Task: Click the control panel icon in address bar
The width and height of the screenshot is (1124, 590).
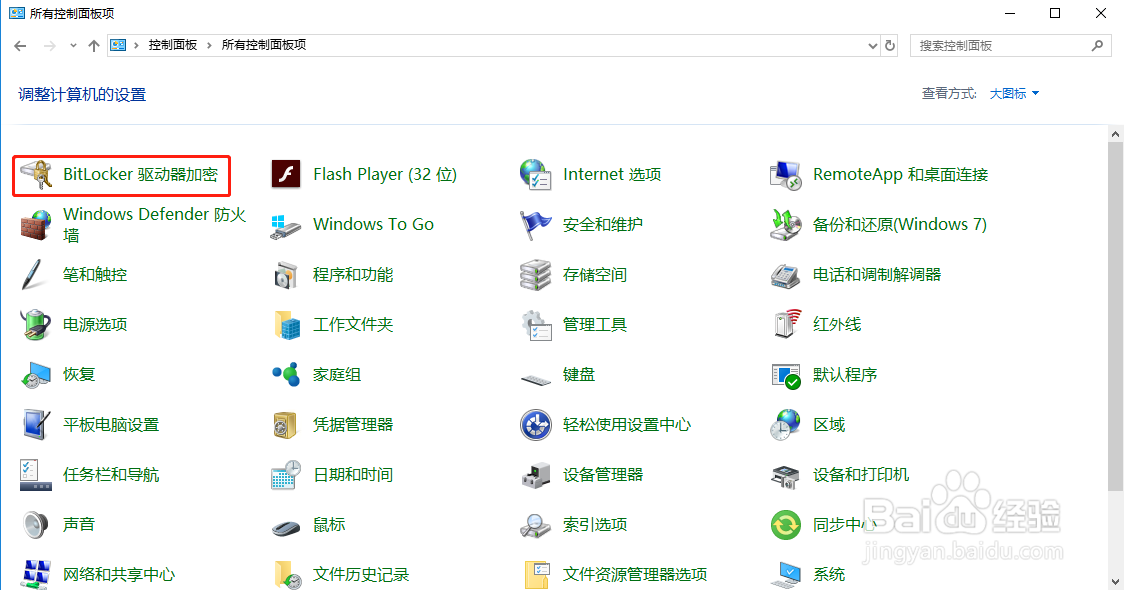Action: tap(118, 45)
